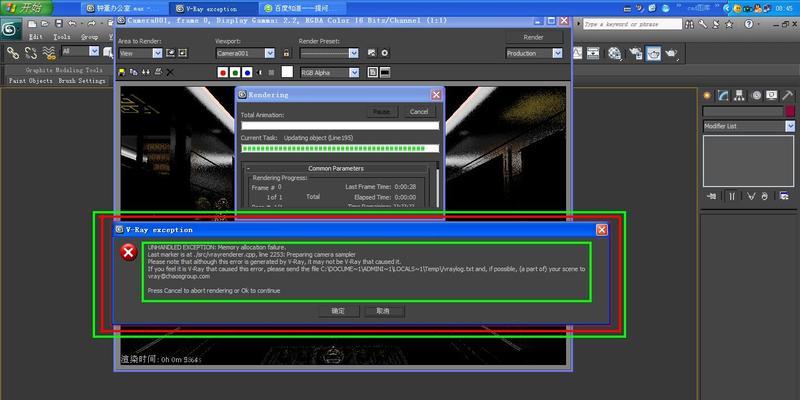800x400 pixels.
Task: Click the Render Setup icon beside Render Preset
Action: (372, 53)
